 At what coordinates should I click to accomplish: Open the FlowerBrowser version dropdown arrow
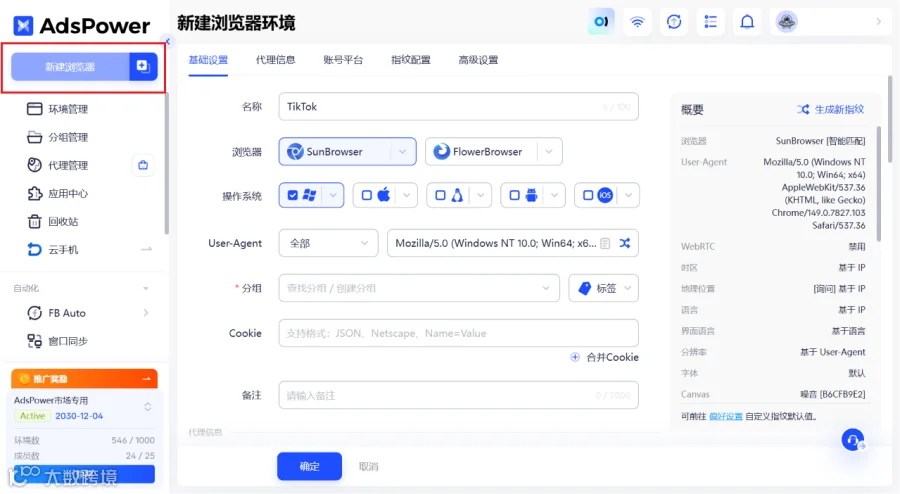[549, 151]
